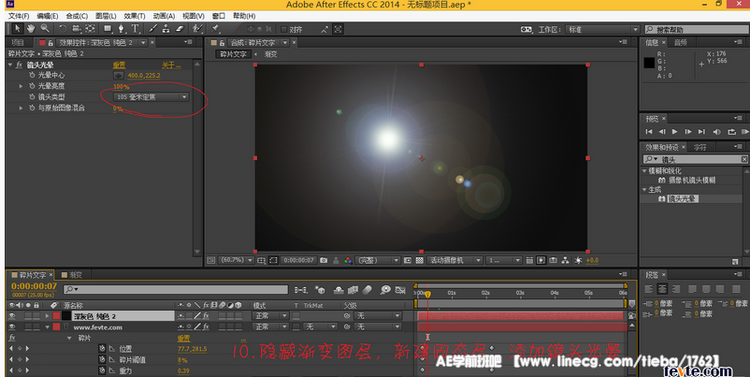Open the viewer magnification 60.7% dropdown
This screenshot has width=750, height=377.
236,260
